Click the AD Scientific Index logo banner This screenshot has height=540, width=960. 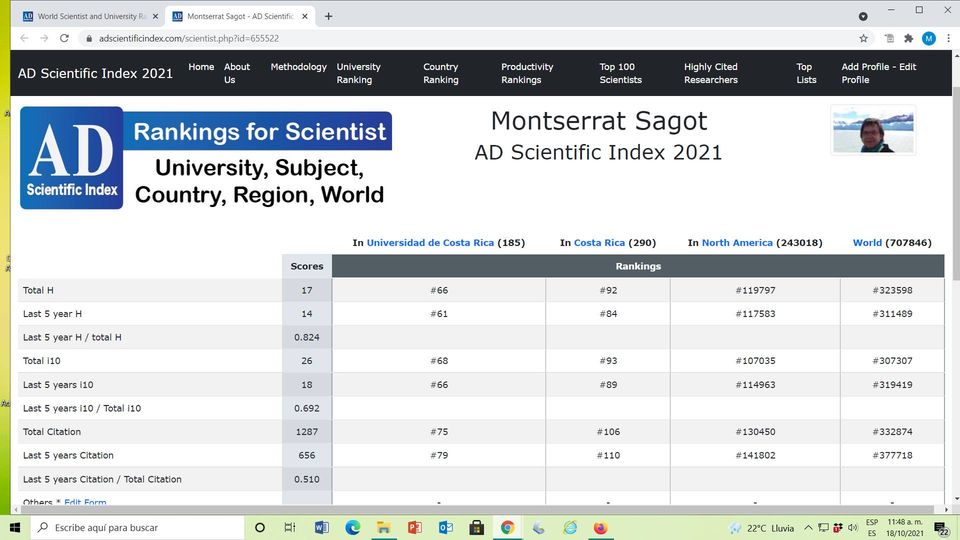pyautogui.click(x=206, y=158)
